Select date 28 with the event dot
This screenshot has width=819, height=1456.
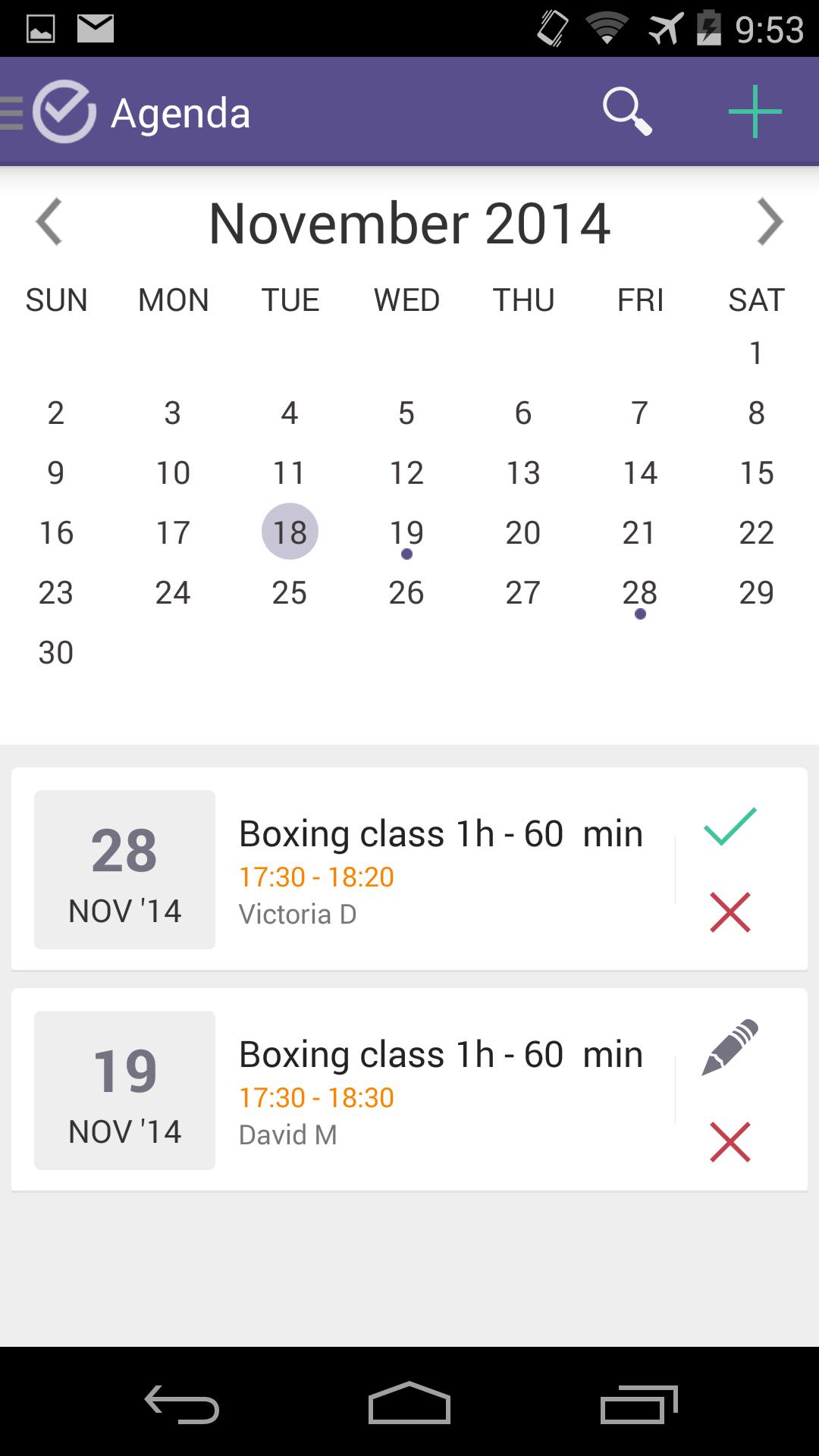[x=639, y=592]
